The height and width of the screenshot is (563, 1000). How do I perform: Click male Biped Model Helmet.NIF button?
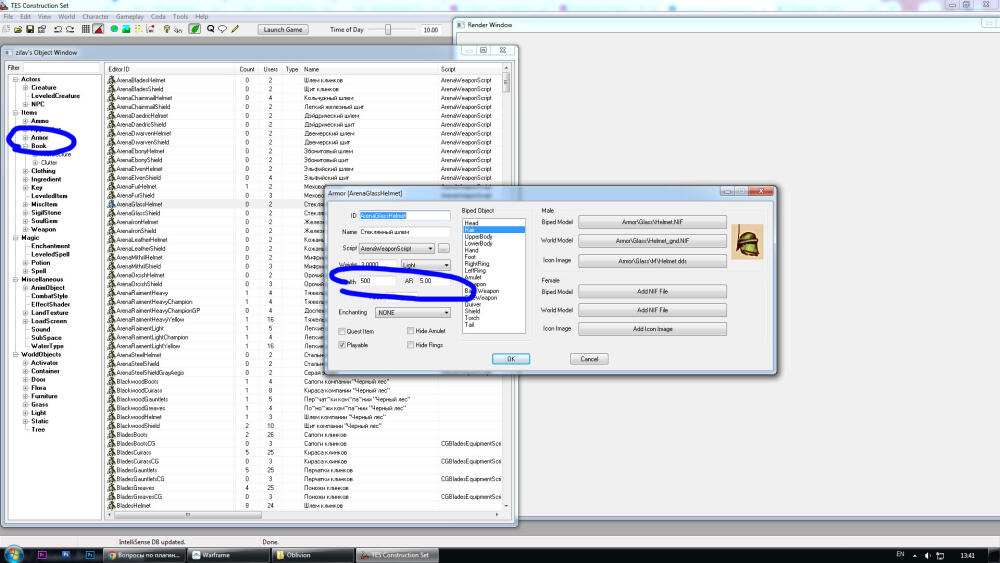652,222
